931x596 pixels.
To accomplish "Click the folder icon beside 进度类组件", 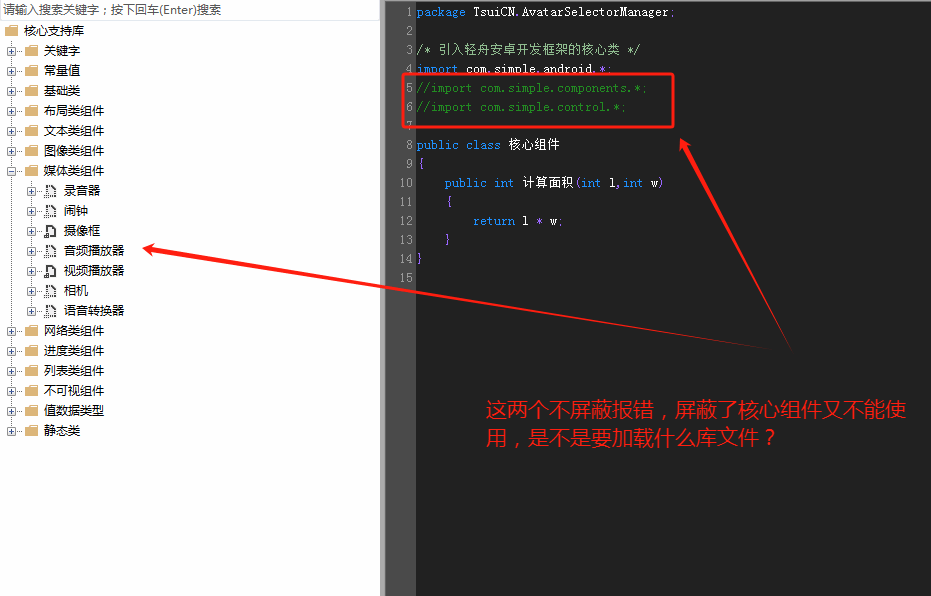I will (31, 351).
